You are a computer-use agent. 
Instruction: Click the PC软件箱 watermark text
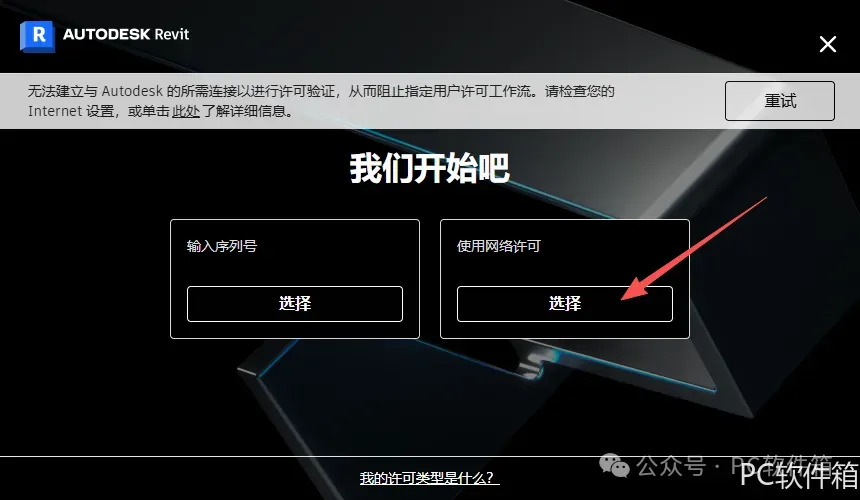[x=798, y=474]
